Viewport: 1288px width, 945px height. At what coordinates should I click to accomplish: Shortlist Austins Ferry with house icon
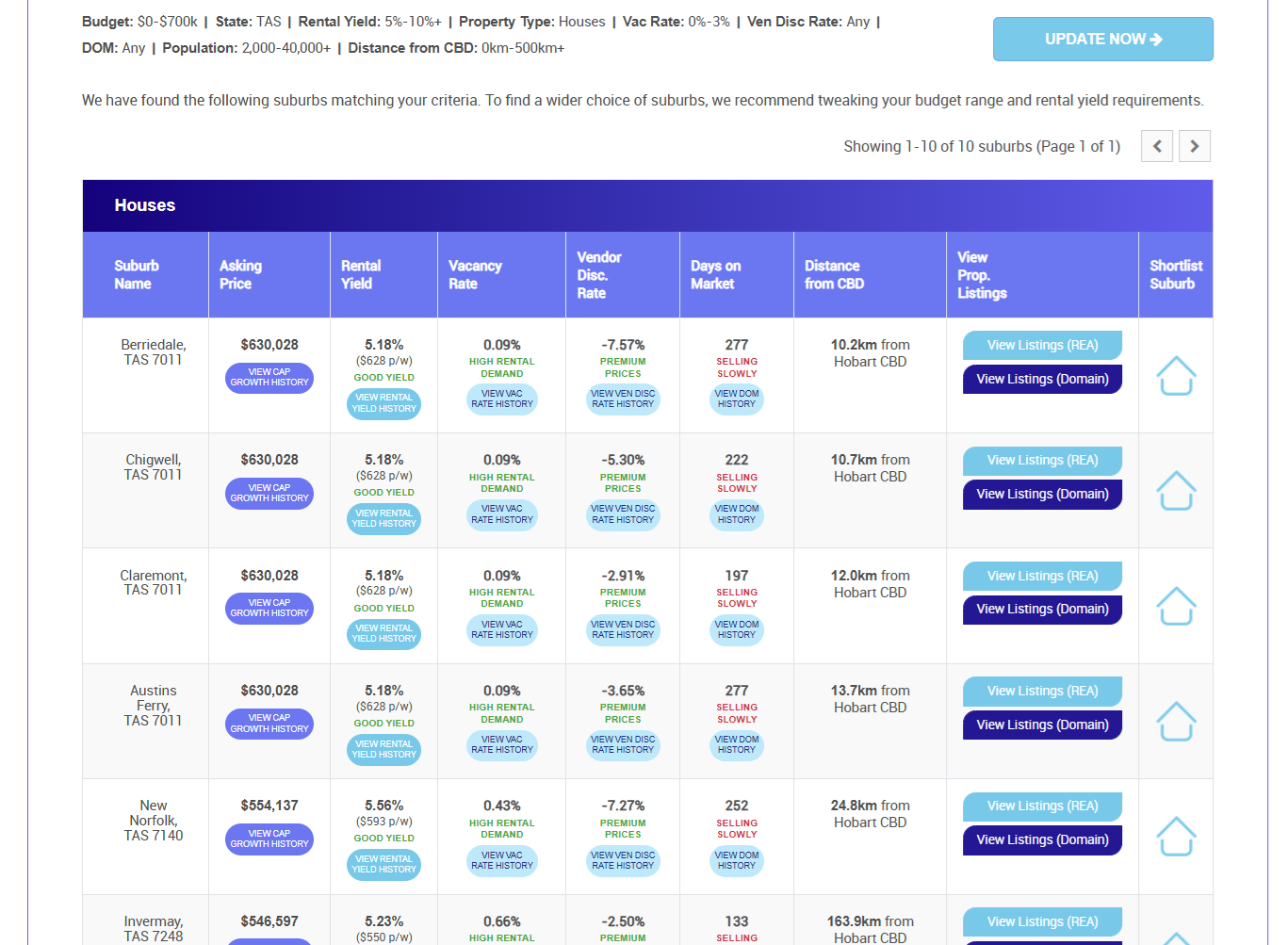click(1176, 722)
